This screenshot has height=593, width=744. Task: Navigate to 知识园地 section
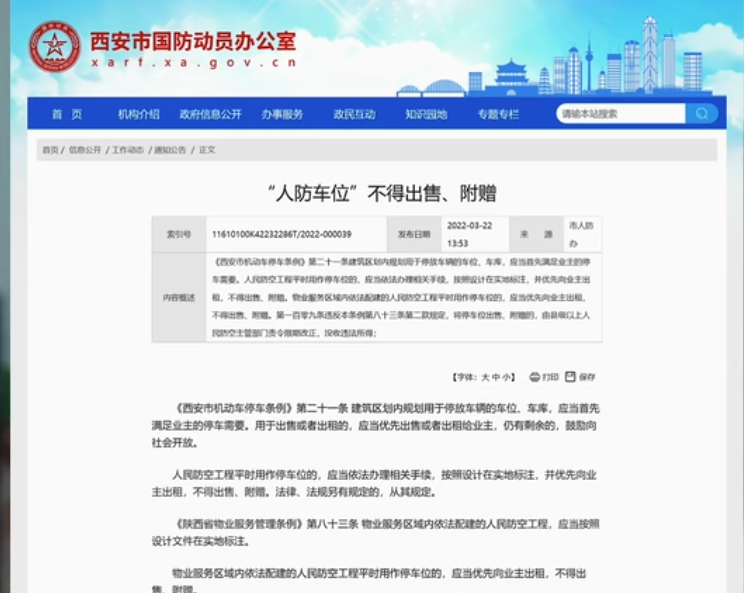pyautogui.click(x=426, y=114)
